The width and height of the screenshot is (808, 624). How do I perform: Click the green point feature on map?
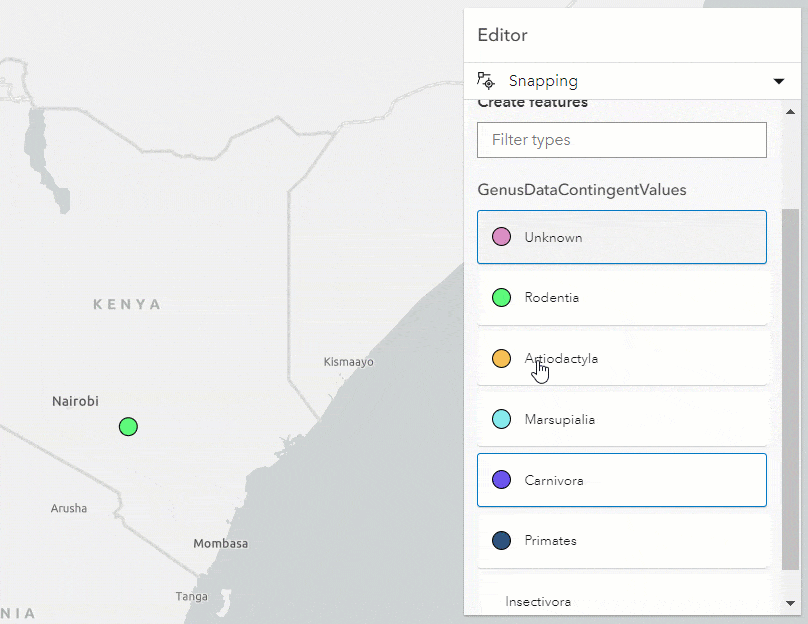[128, 427]
